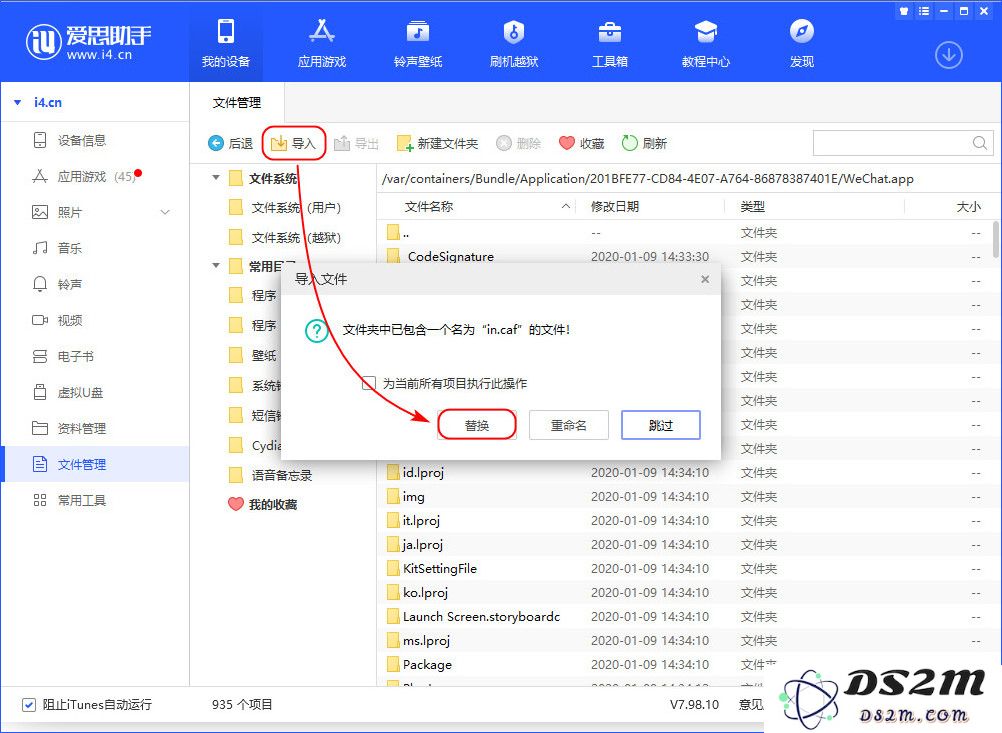
Task: Click the 刷新 refresh button
Action: [644, 143]
